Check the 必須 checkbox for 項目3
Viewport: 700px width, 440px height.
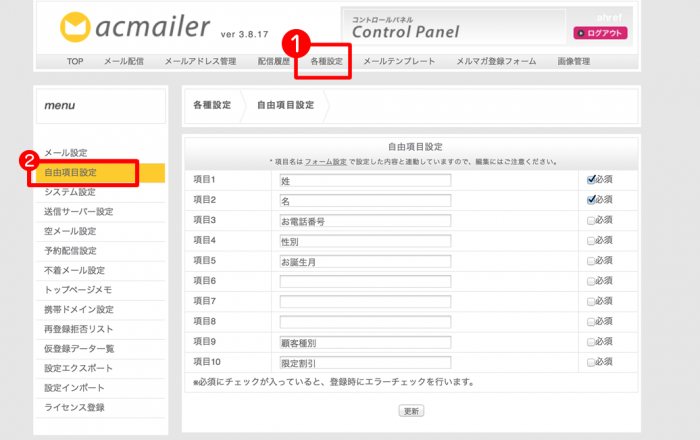point(591,220)
